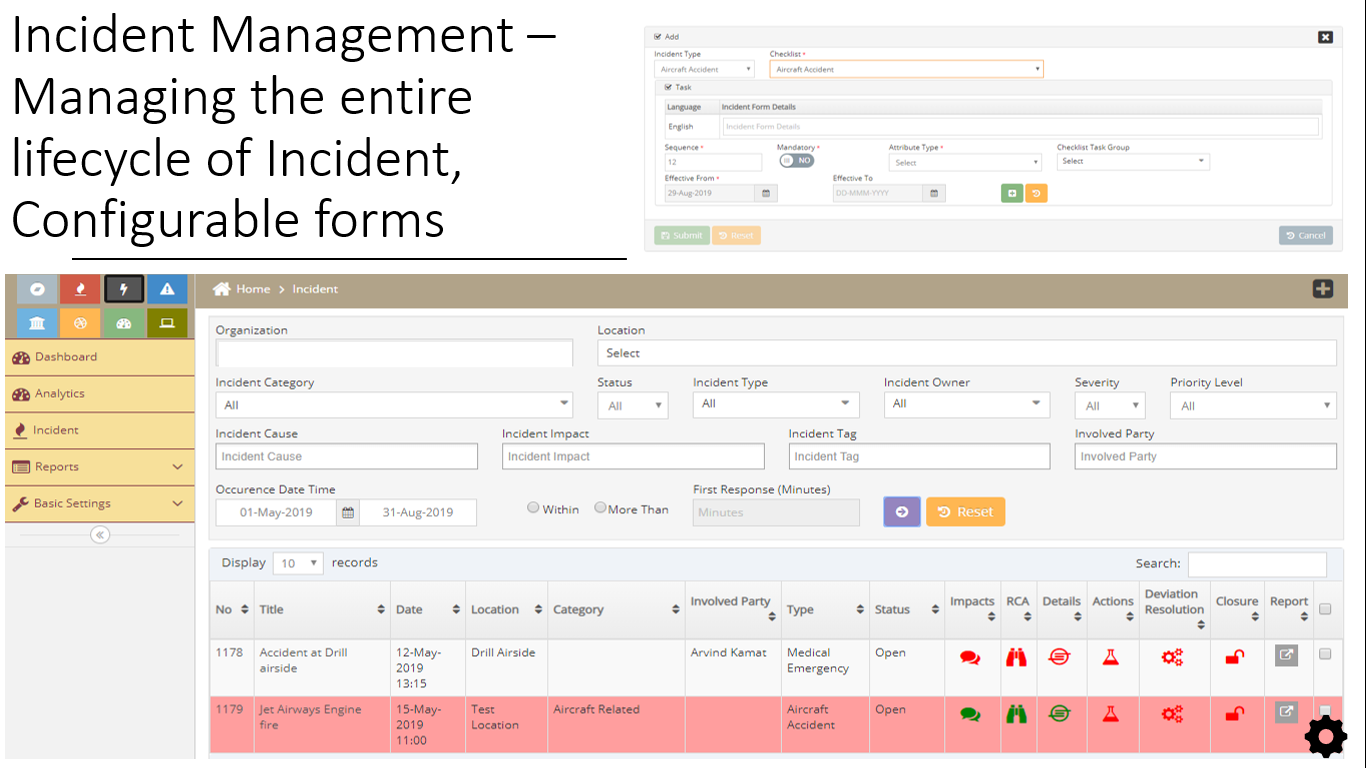This screenshot has width=1366, height=768.
Task: Select the lightning bolt module tile
Action: [124, 290]
